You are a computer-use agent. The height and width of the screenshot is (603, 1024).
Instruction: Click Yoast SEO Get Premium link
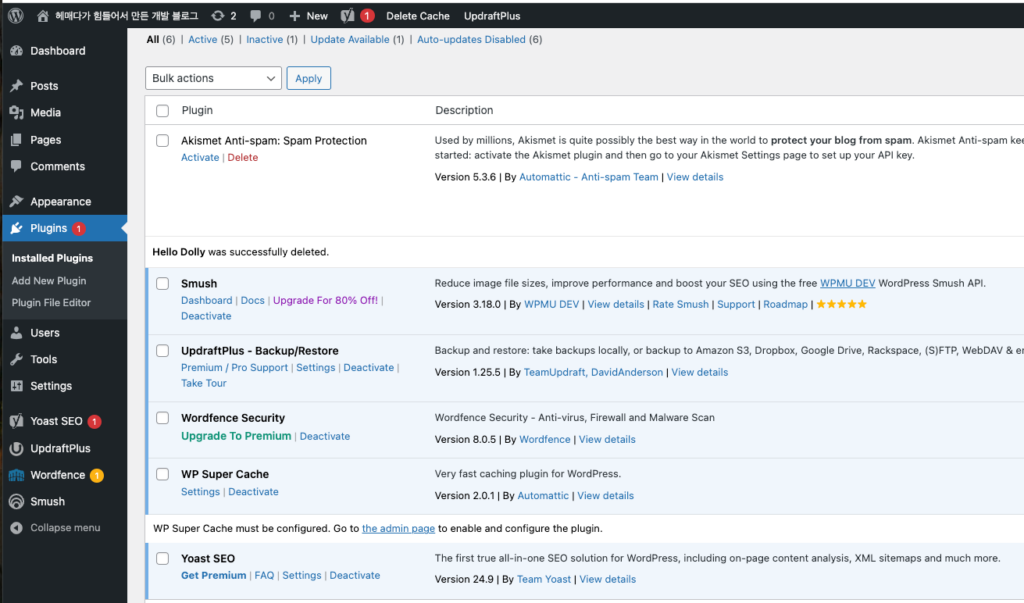coord(214,575)
